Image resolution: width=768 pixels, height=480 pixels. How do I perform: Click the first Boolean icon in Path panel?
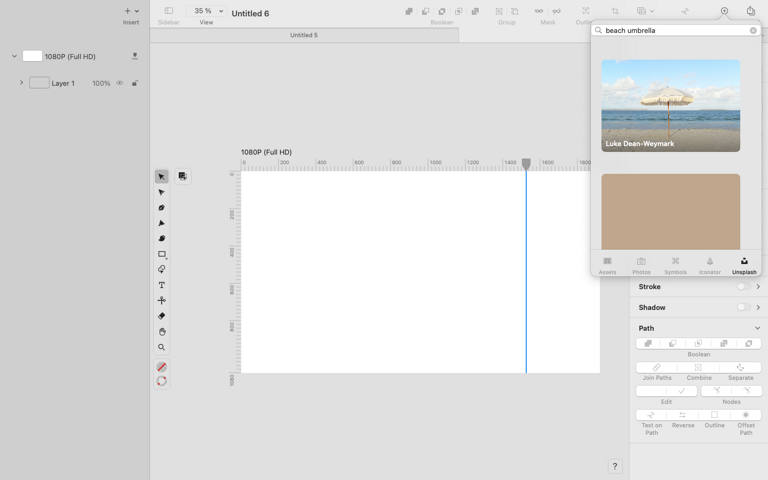tap(648, 343)
